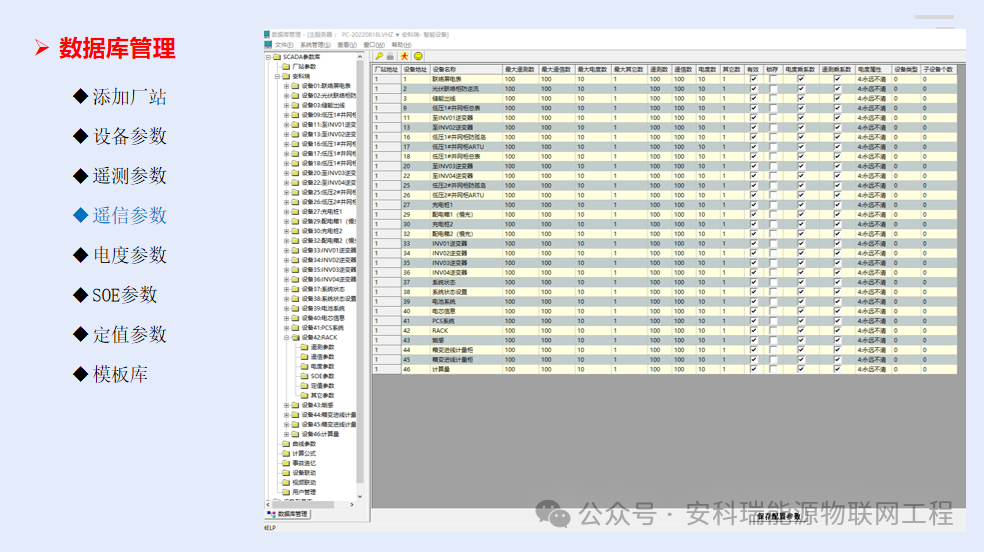Expand the 设备27:充电桩1 node
984x552 pixels.
coord(287,212)
